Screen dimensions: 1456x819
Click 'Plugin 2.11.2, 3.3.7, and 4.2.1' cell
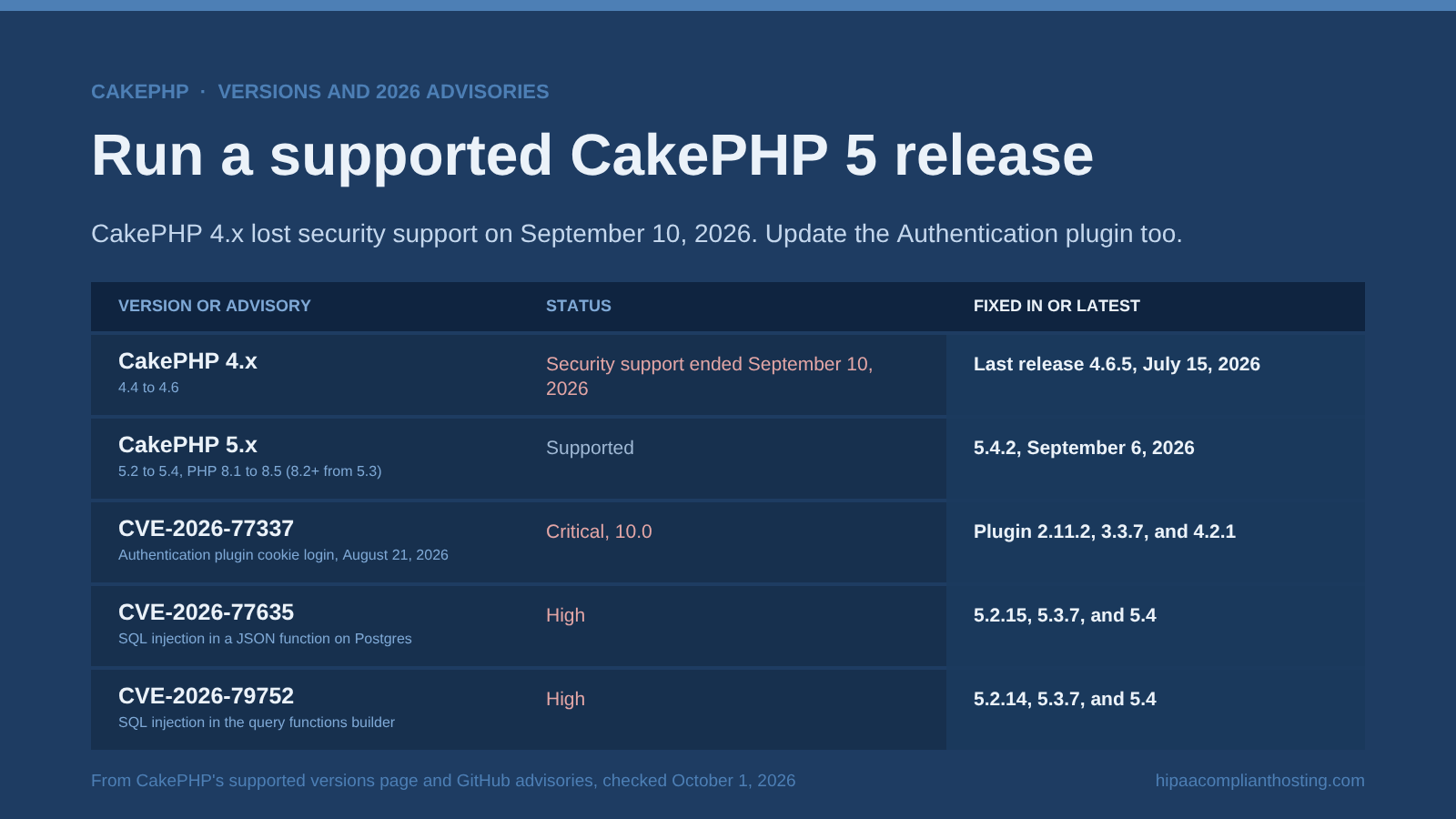tap(1105, 531)
